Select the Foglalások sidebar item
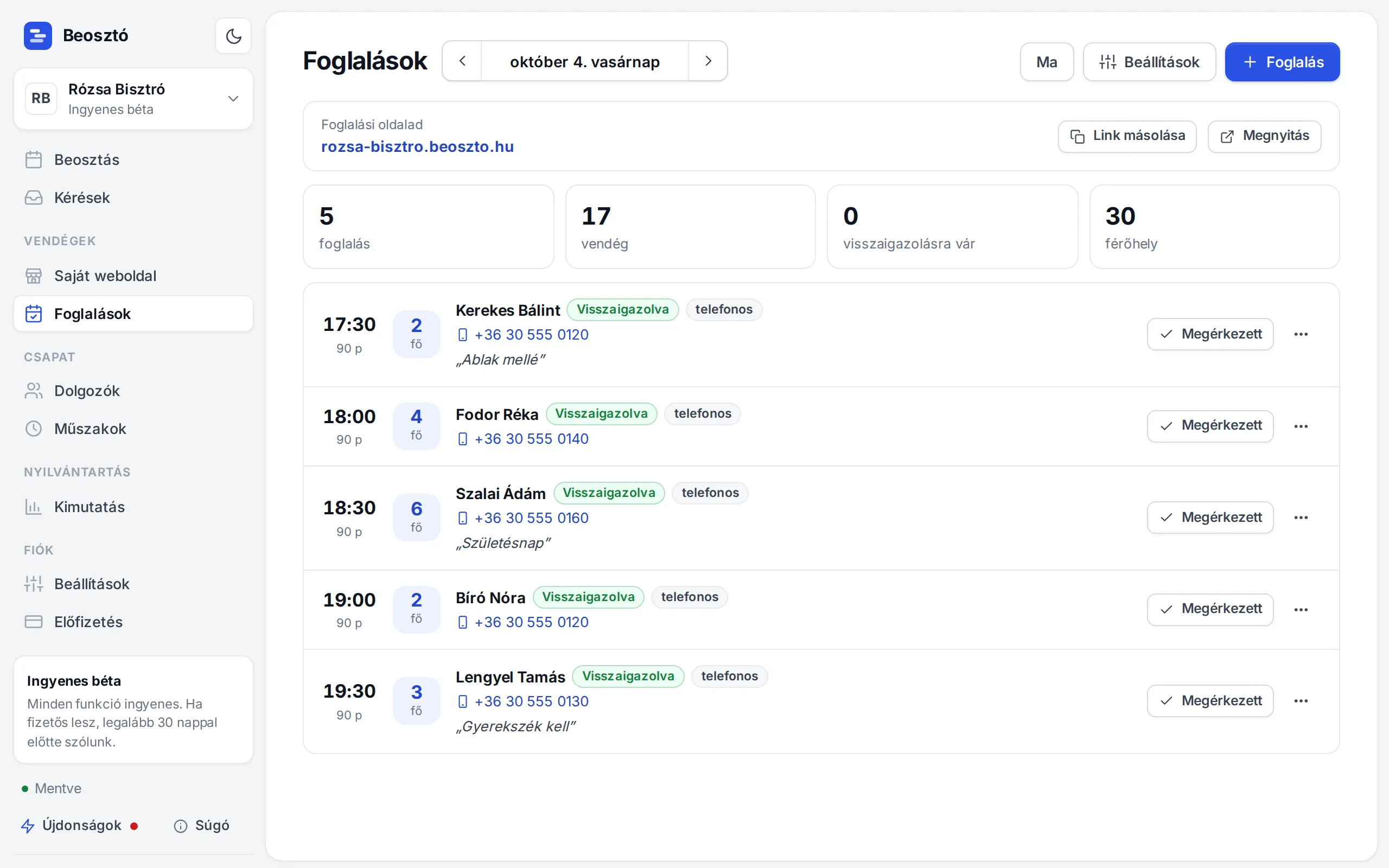 pyautogui.click(x=133, y=314)
